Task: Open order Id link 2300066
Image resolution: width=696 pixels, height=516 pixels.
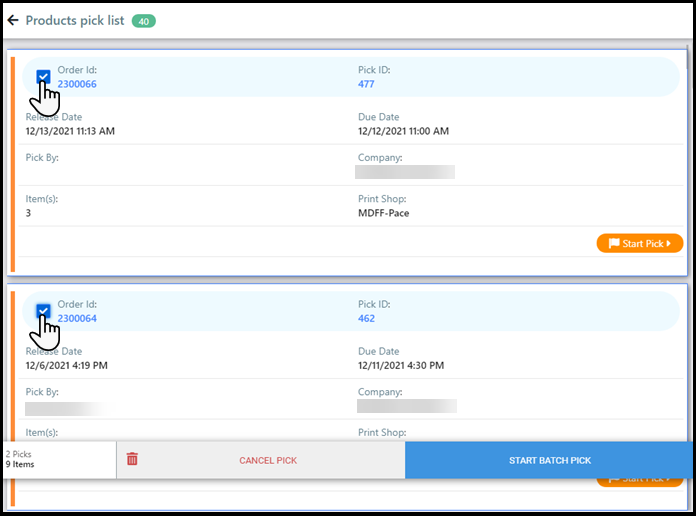Action: [x=77, y=84]
